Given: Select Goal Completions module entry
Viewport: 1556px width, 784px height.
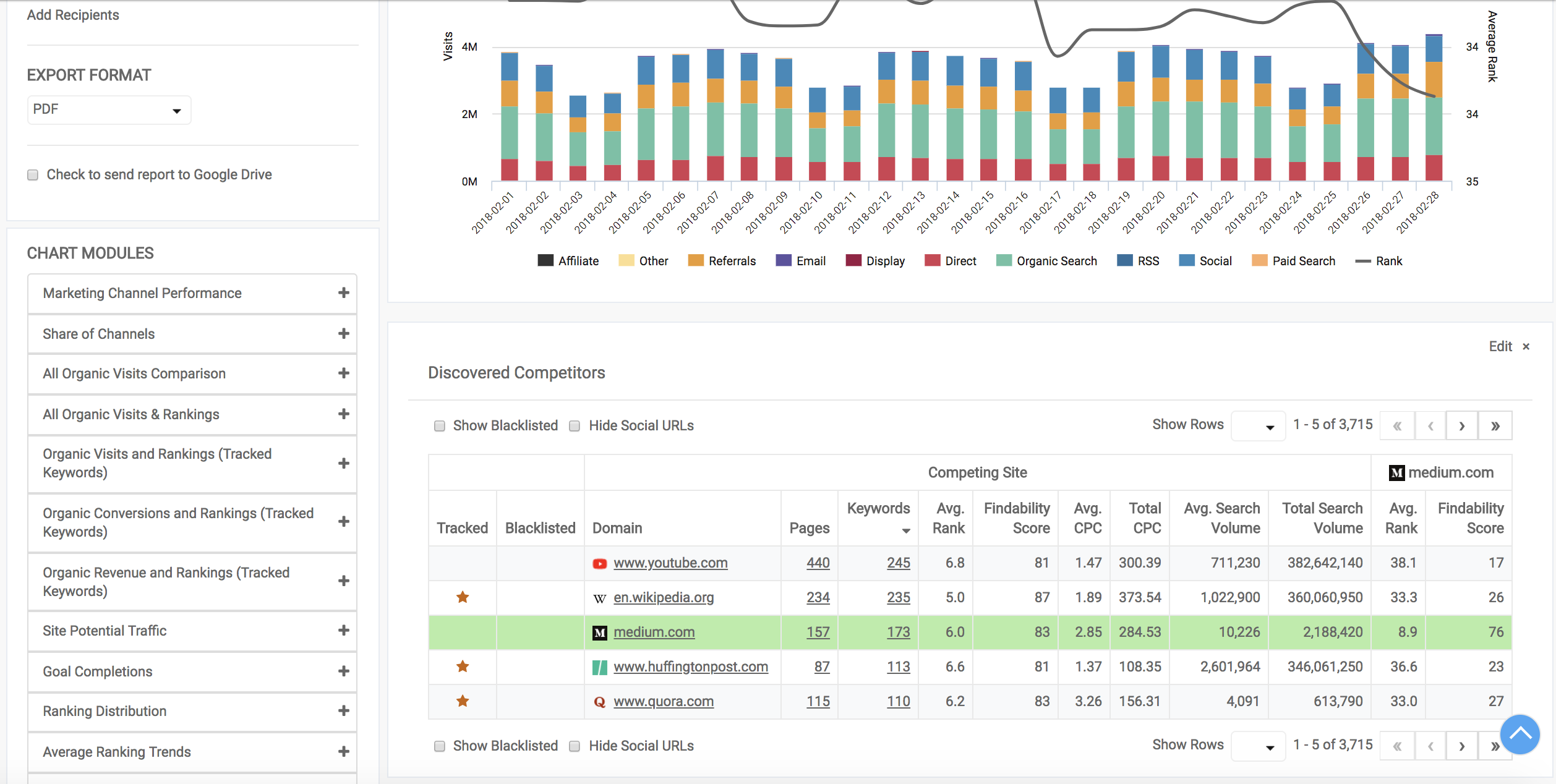Looking at the screenshot, I should (97, 671).
